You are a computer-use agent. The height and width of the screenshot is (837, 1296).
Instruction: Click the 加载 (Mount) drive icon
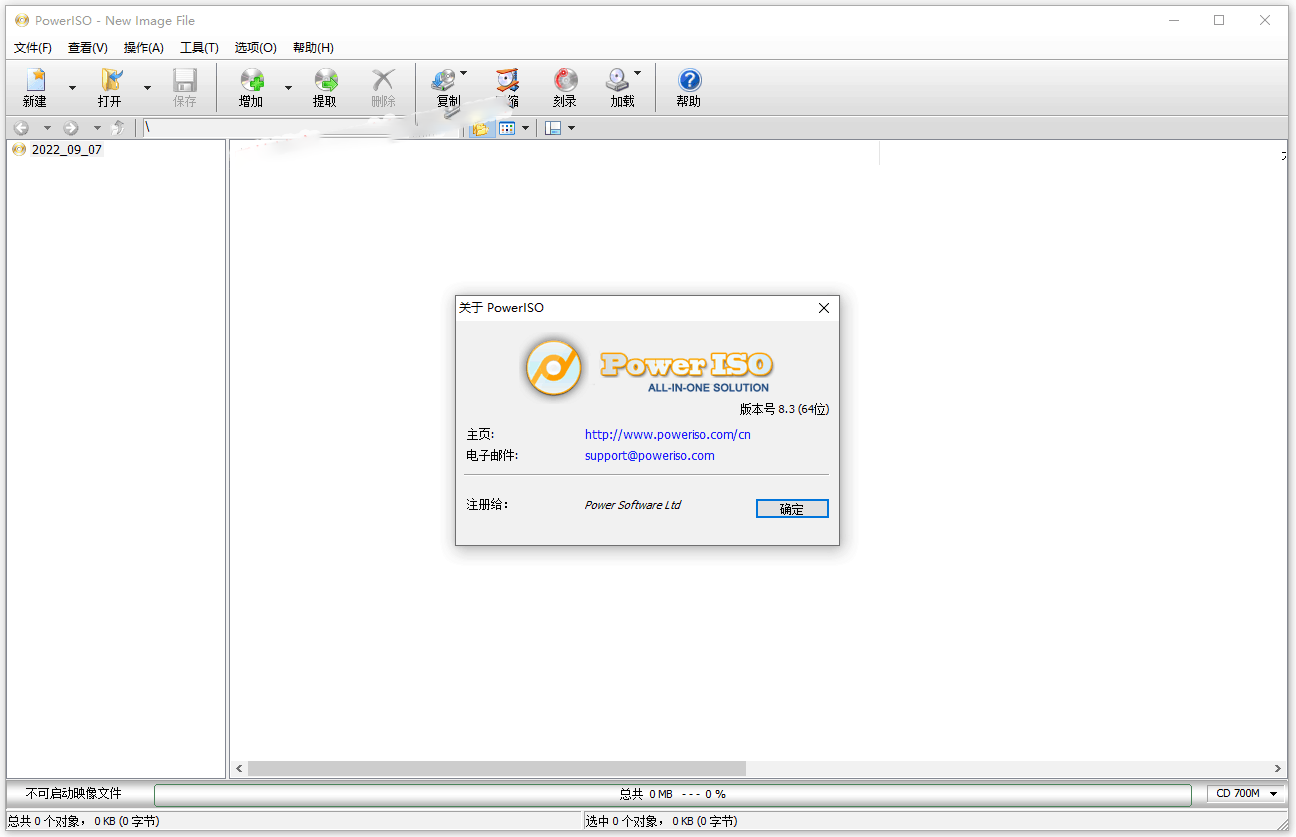click(x=618, y=81)
